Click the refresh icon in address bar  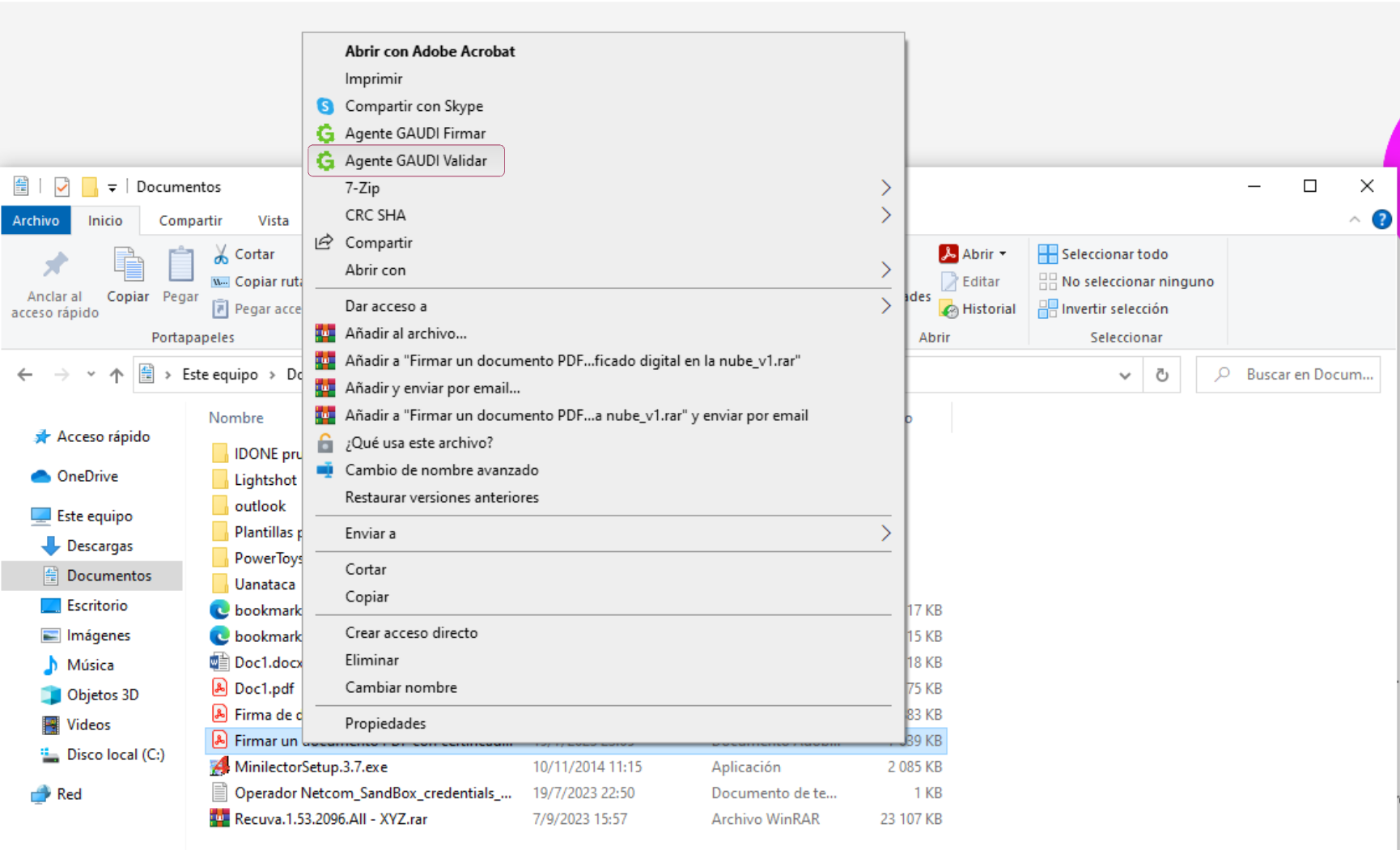pos(1162,375)
